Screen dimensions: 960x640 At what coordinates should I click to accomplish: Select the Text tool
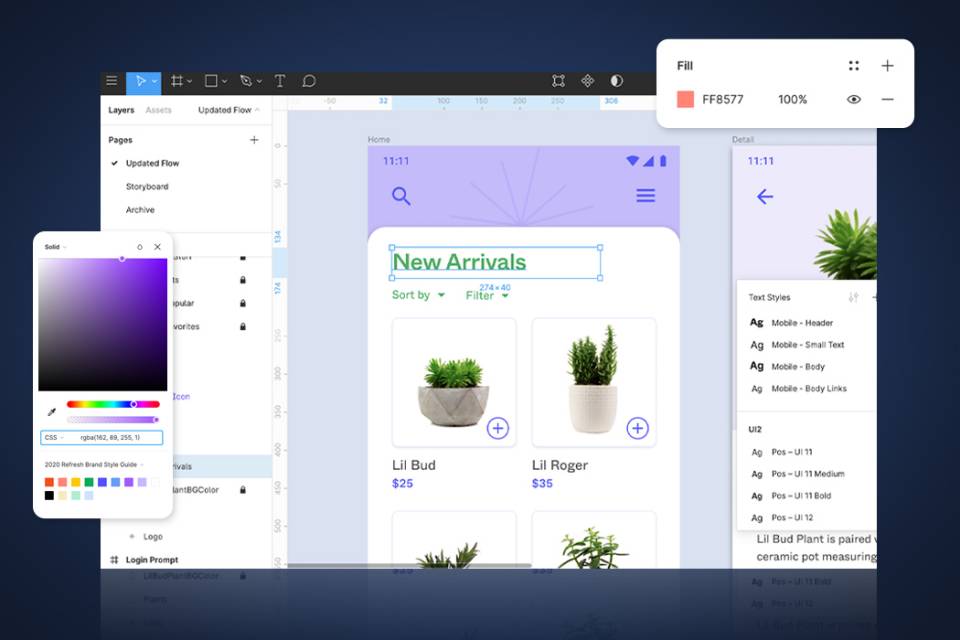[x=280, y=81]
